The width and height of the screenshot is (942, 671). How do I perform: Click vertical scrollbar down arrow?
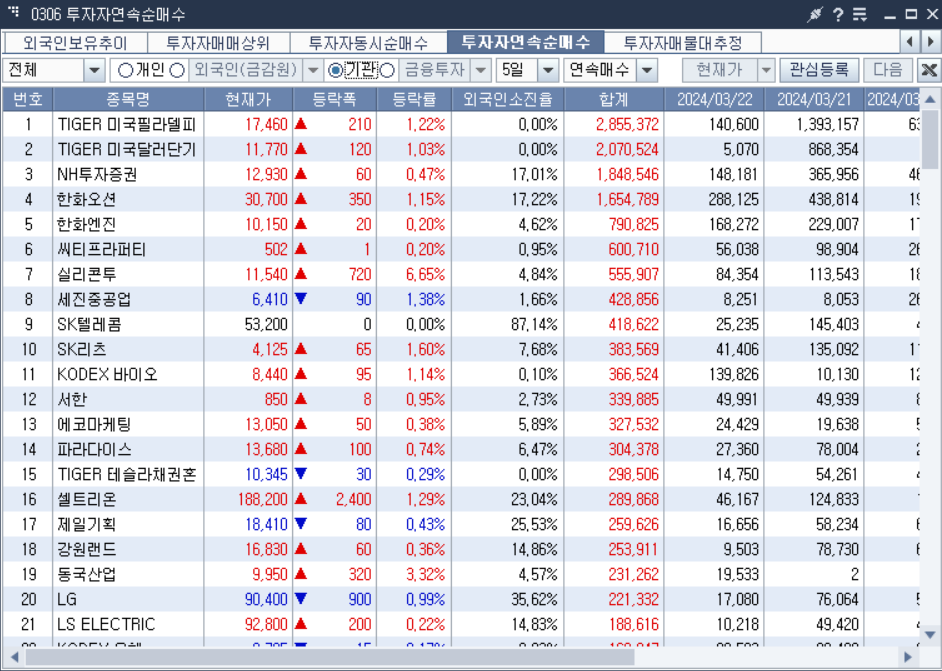(x=931, y=634)
